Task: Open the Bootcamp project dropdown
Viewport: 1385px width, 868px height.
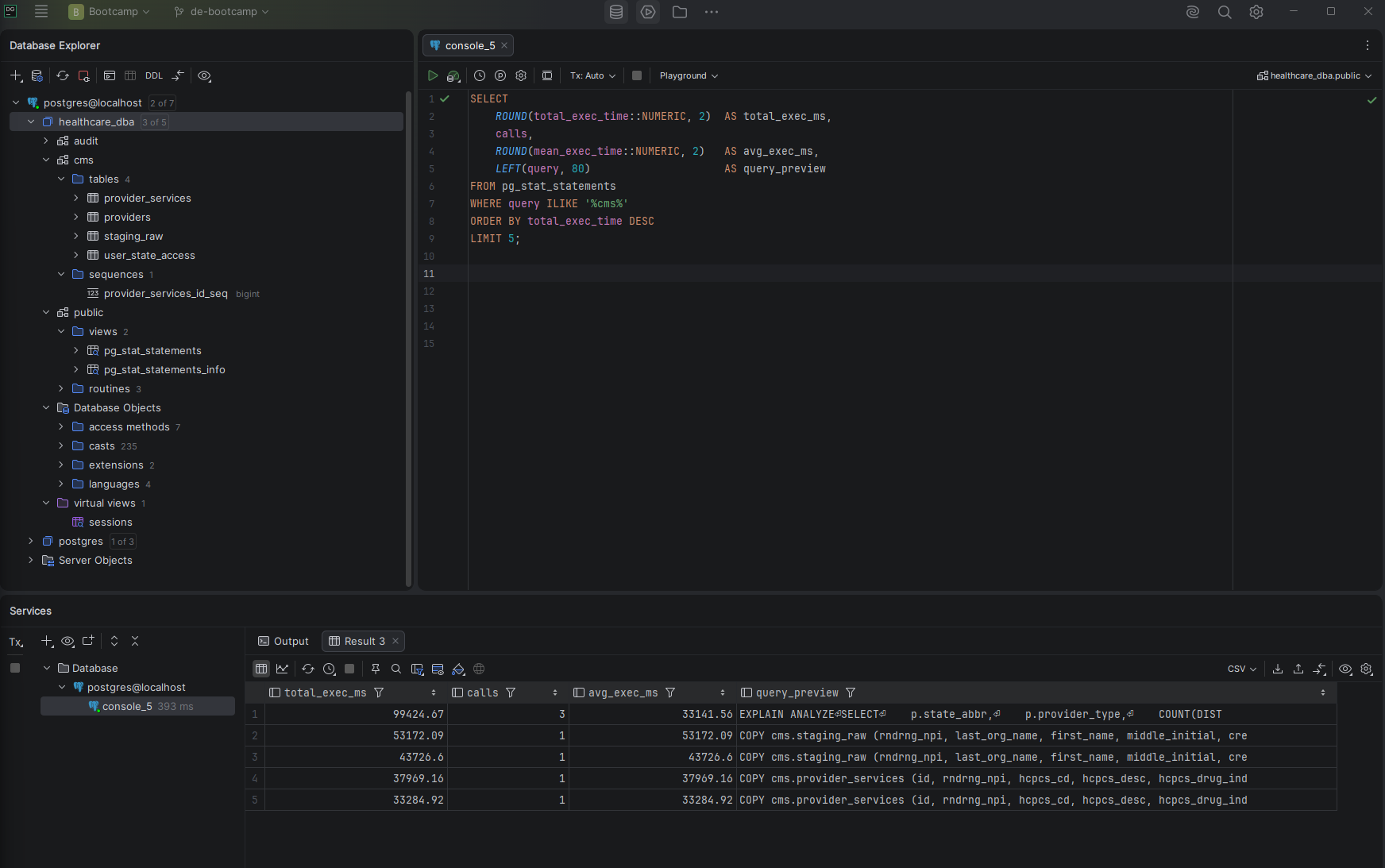Action: pyautogui.click(x=110, y=12)
